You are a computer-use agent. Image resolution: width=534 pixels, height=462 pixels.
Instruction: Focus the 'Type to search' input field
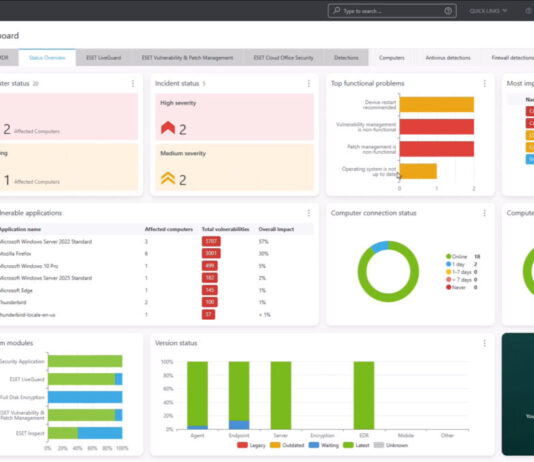click(392, 11)
